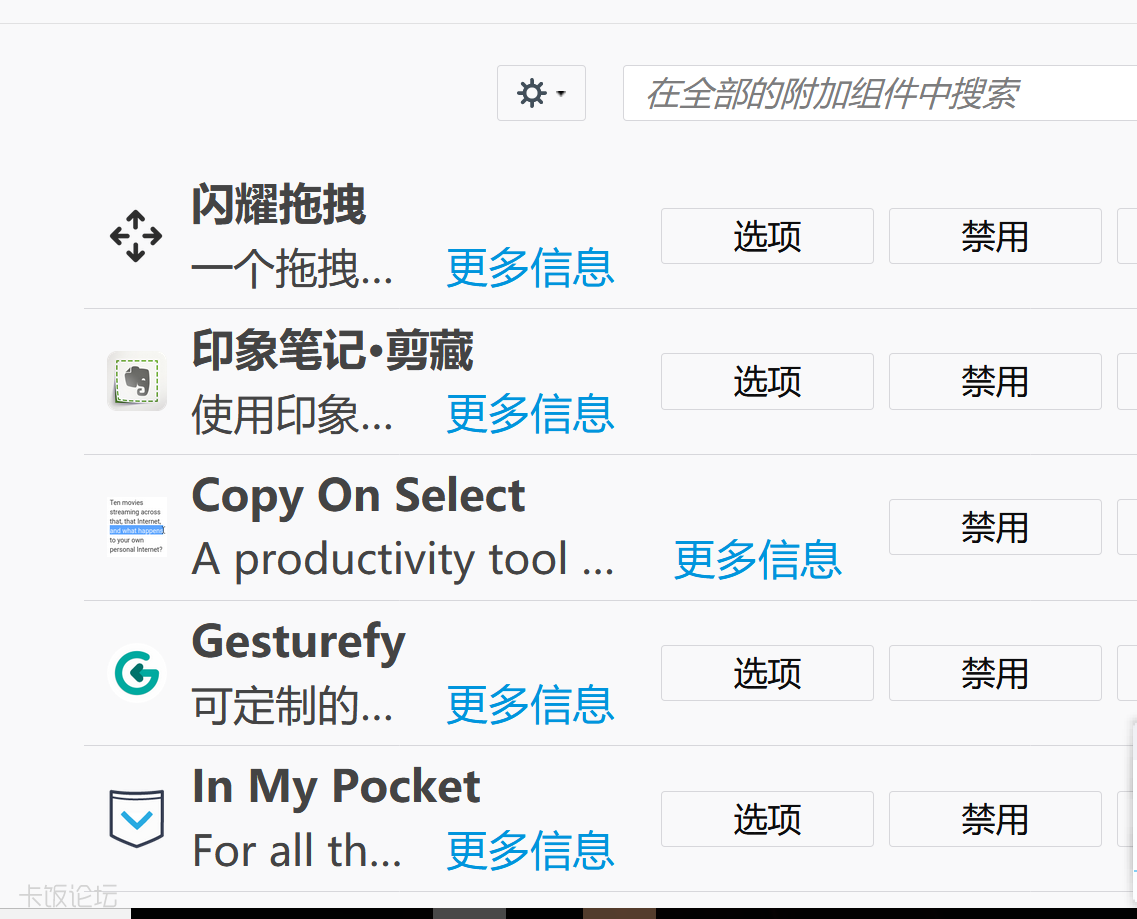The height and width of the screenshot is (919, 1137).
Task: Disable the Gesturefy extension
Action: point(995,673)
